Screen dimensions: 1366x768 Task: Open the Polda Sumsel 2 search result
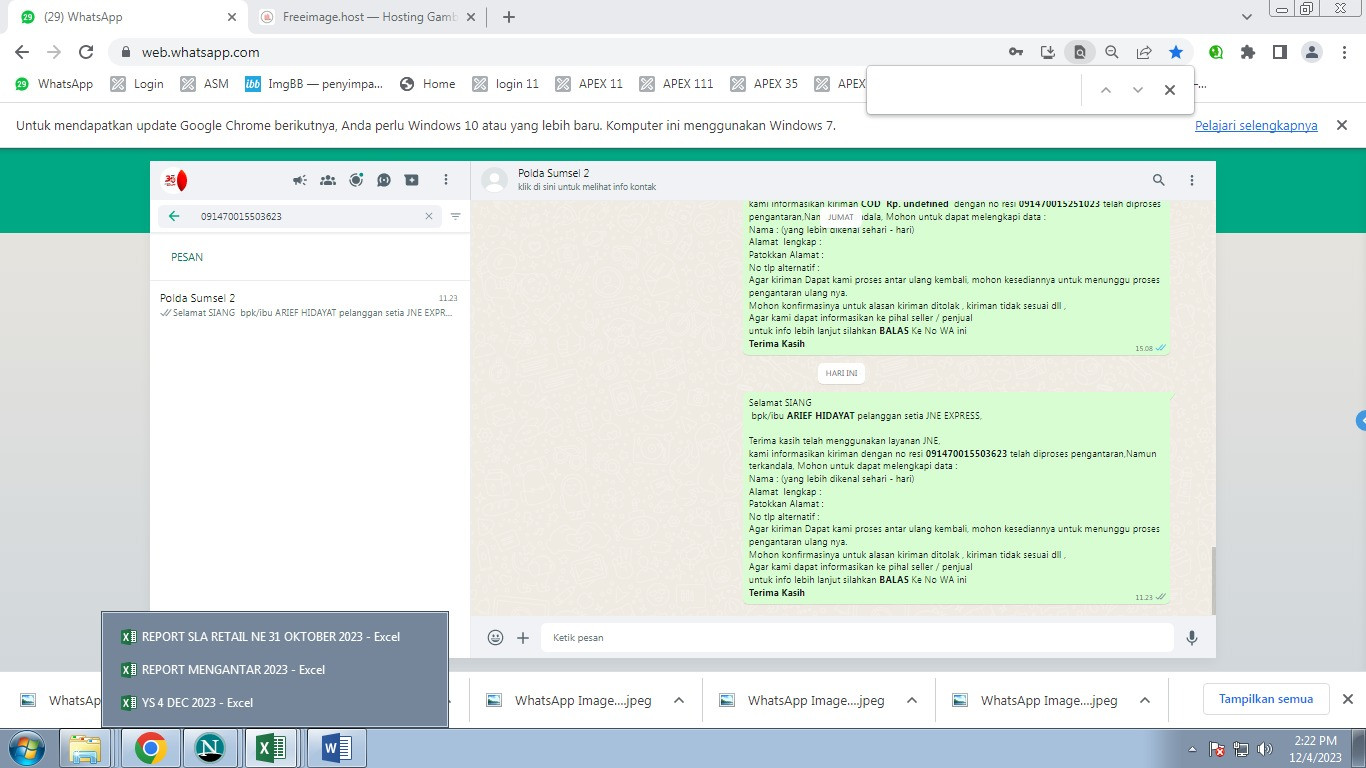tap(310, 305)
